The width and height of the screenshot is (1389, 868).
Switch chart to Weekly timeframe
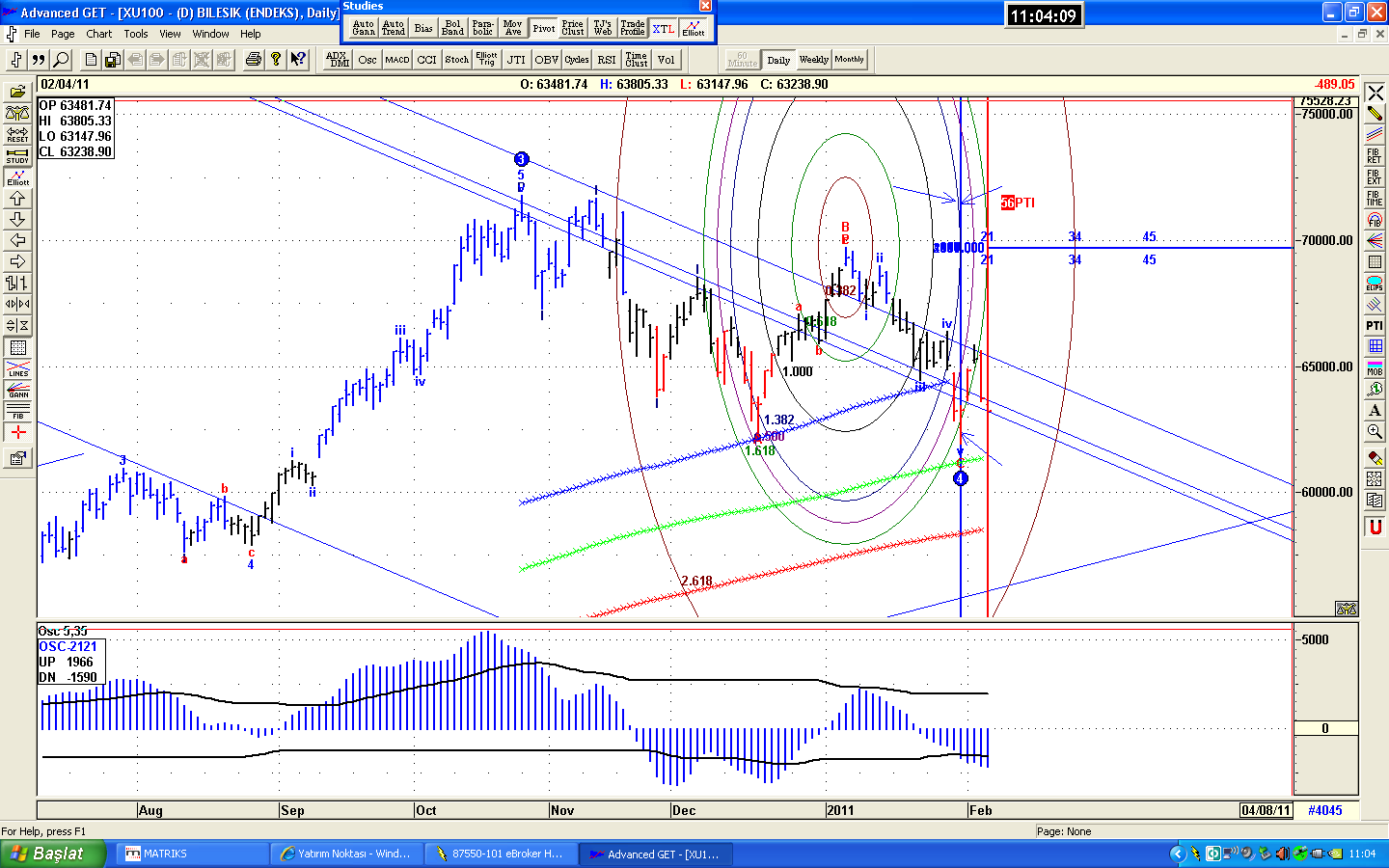click(x=813, y=60)
